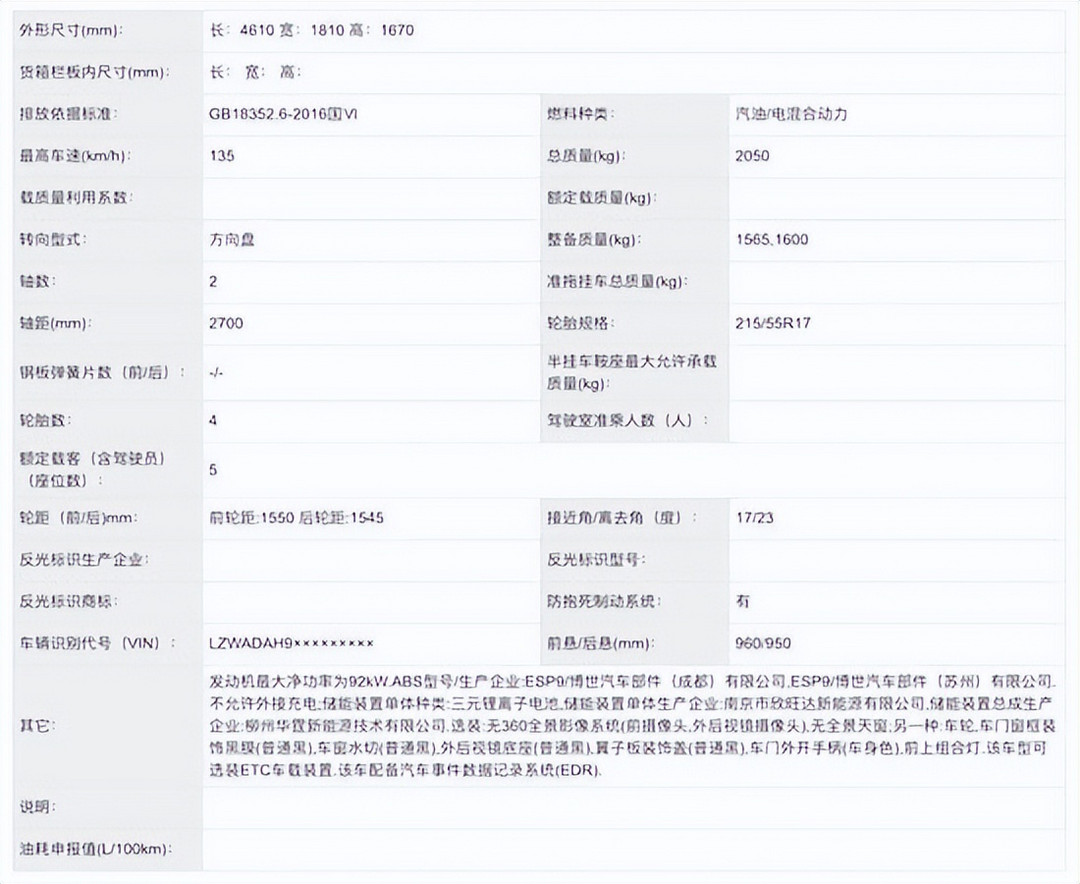The image size is (1080, 884).
Task: Click the 准拖挂车总质量(kg) label
Action: click(618, 282)
